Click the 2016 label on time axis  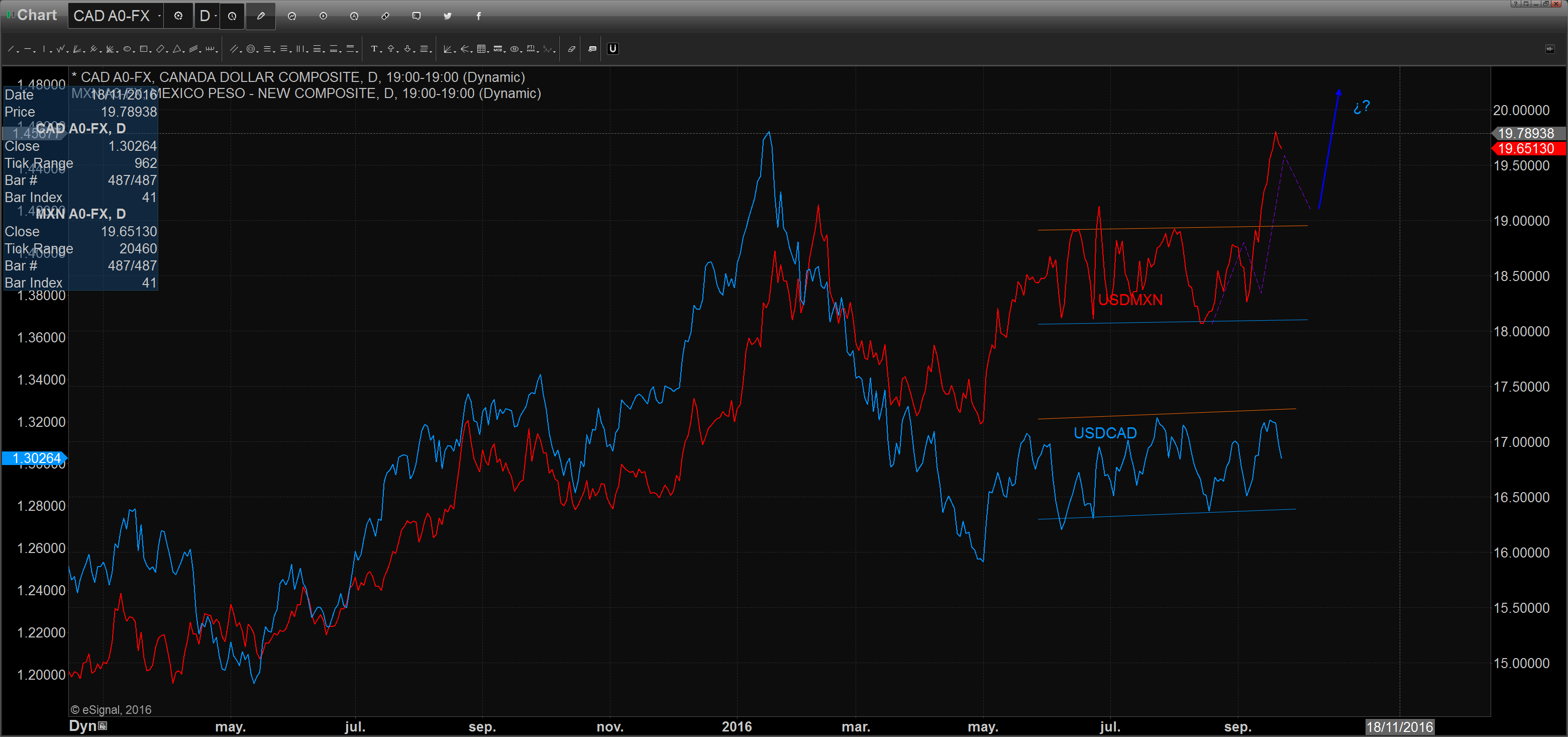(x=737, y=726)
